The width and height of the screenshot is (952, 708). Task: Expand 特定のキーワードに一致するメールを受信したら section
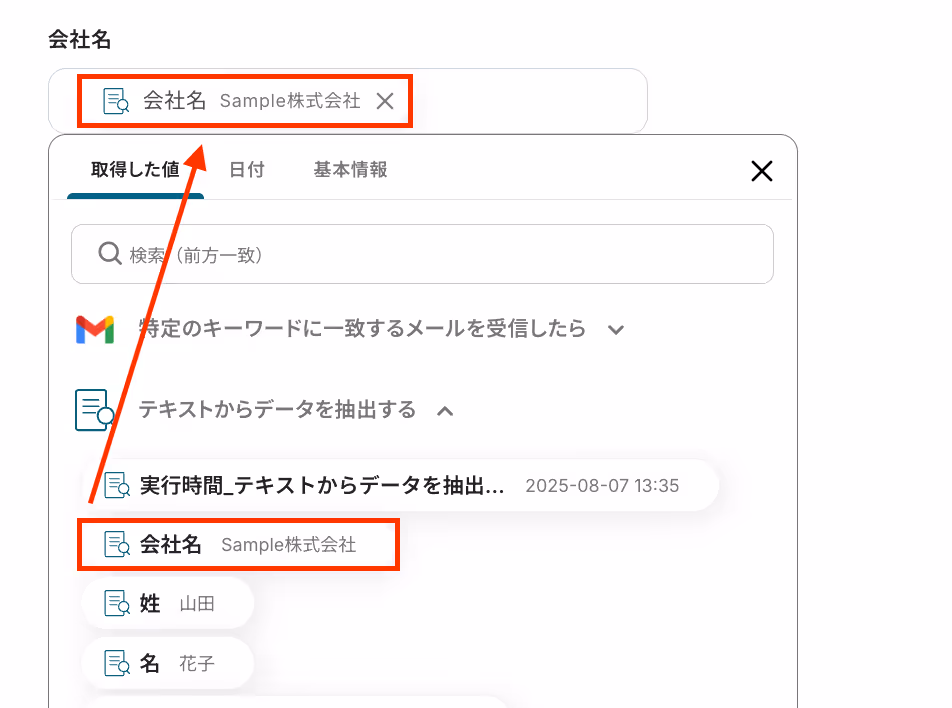(x=616, y=330)
